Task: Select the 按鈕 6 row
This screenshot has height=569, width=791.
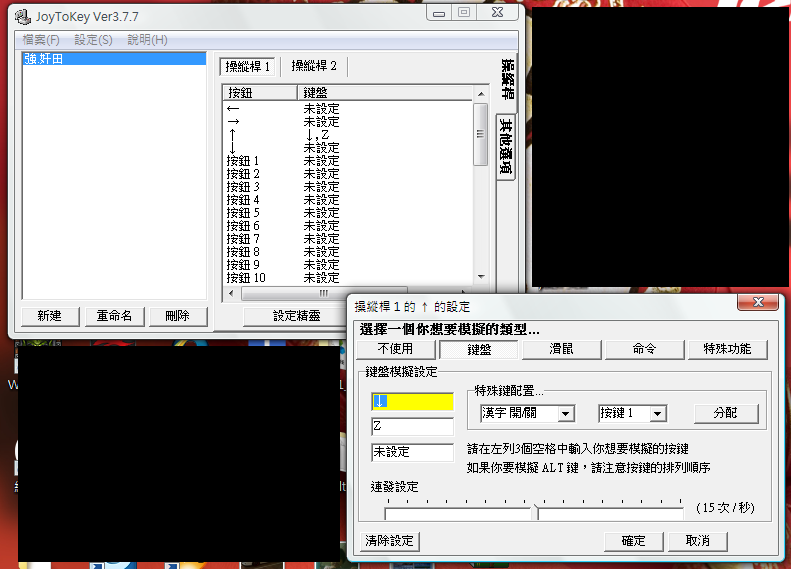Action: [x=348, y=226]
